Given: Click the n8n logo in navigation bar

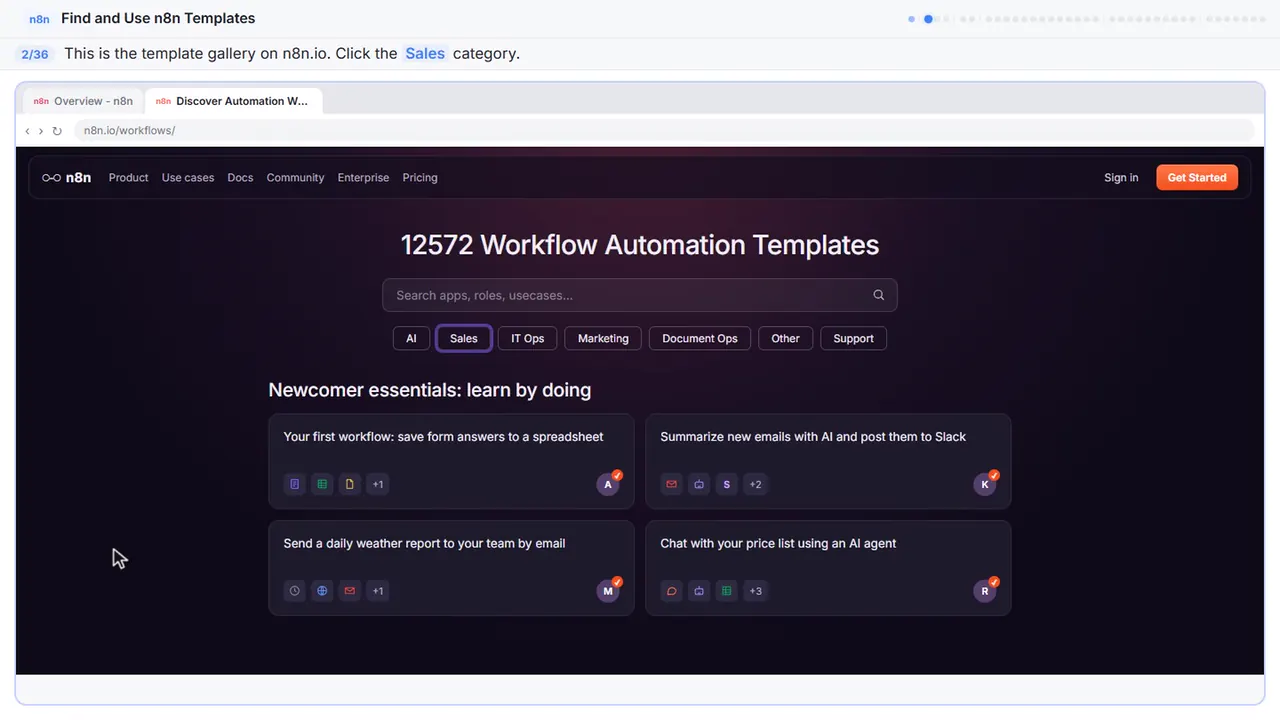Looking at the screenshot, I should pos(66,178).
